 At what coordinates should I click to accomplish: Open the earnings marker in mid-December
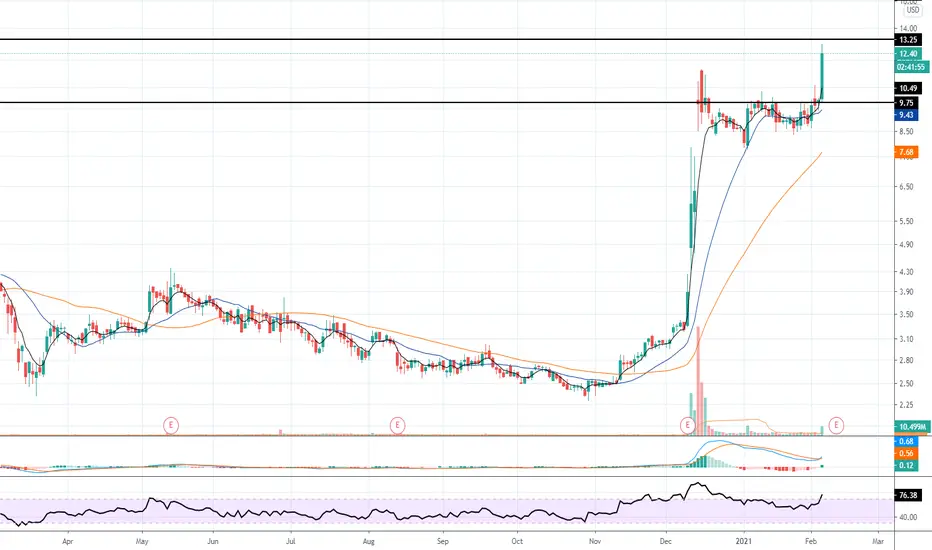coord(687,425)
